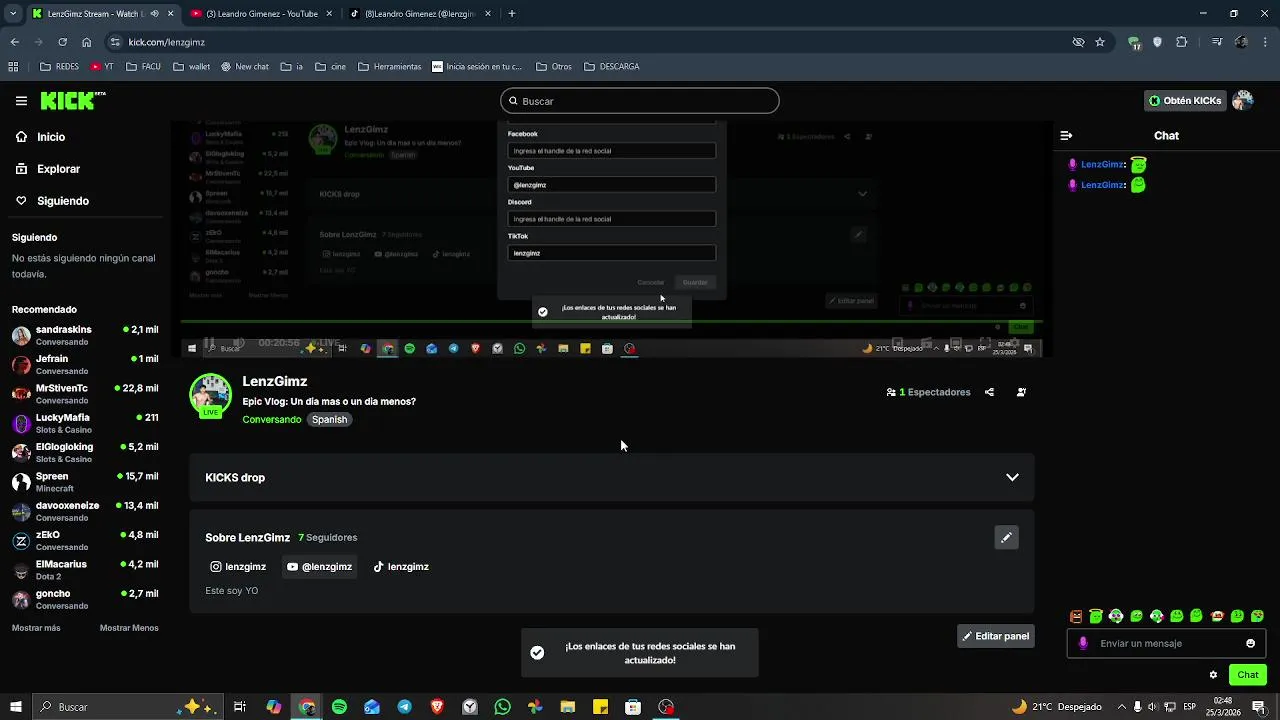Open davooxeneize recommended channel
The width and height of the screenshot is (1280, 720).
tap(85, 511)
